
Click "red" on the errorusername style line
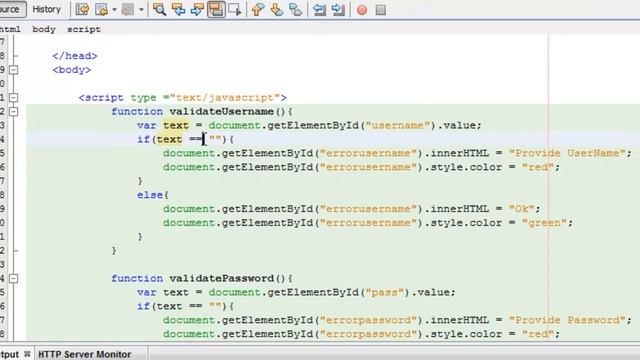pyautogui.click(x=538, y=167)
